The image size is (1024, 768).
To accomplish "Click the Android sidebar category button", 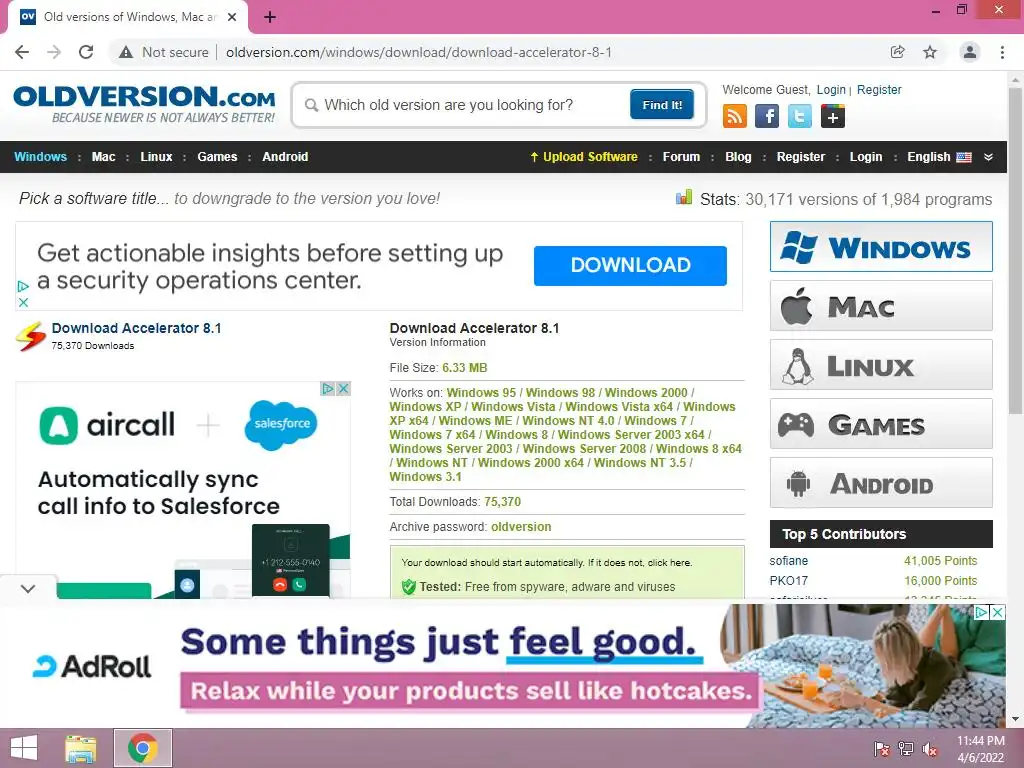I will (x=881, y=483).
